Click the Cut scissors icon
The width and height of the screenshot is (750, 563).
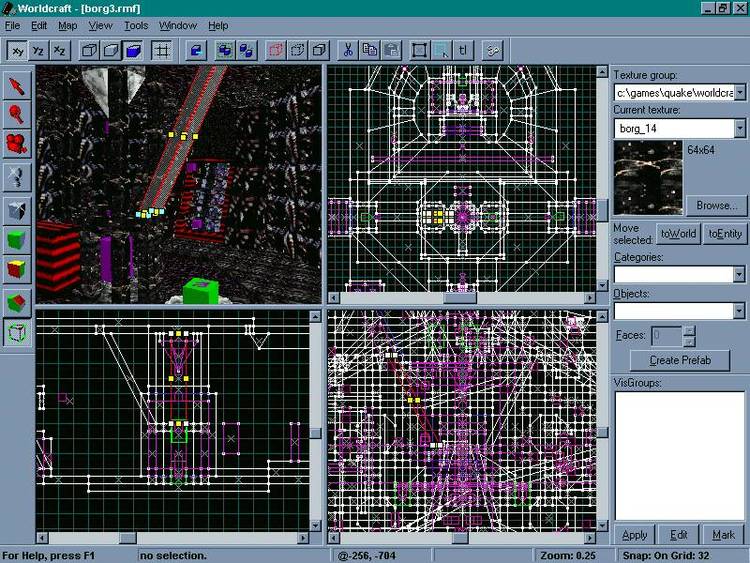coord(347,49)
